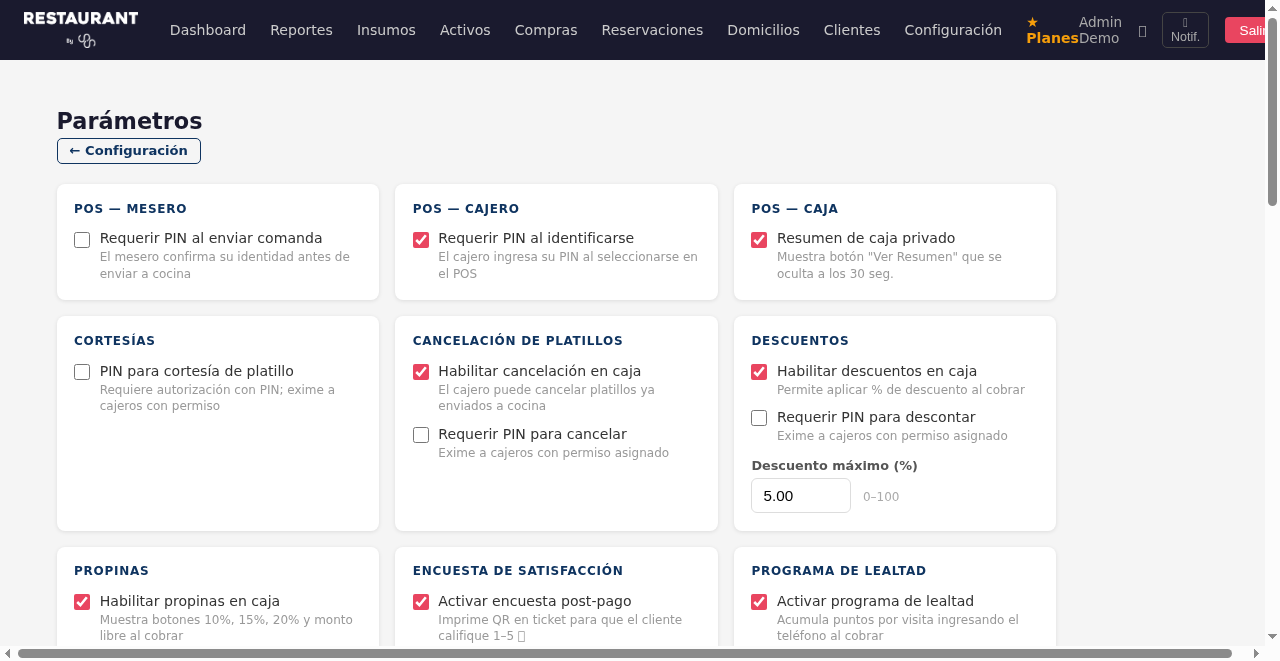Viewport: 1280px width, 661px height.
Task: Go to the Reservaciones section
Action: 652,30
